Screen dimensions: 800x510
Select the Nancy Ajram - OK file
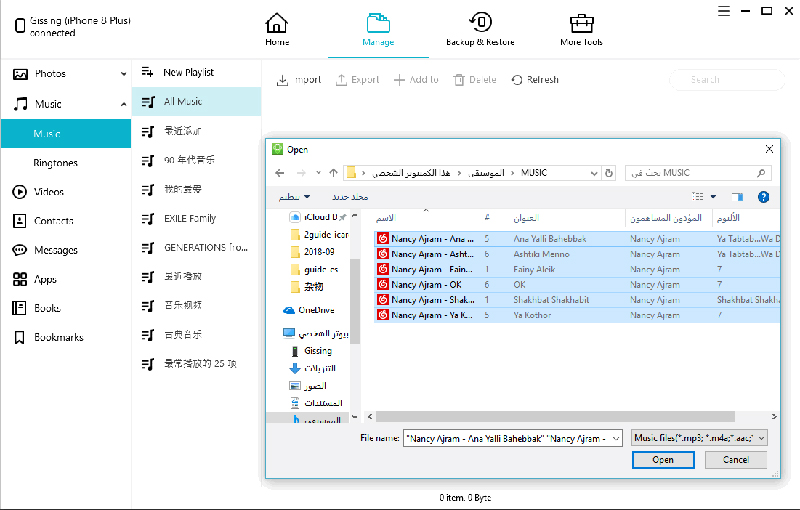(577, 285)
